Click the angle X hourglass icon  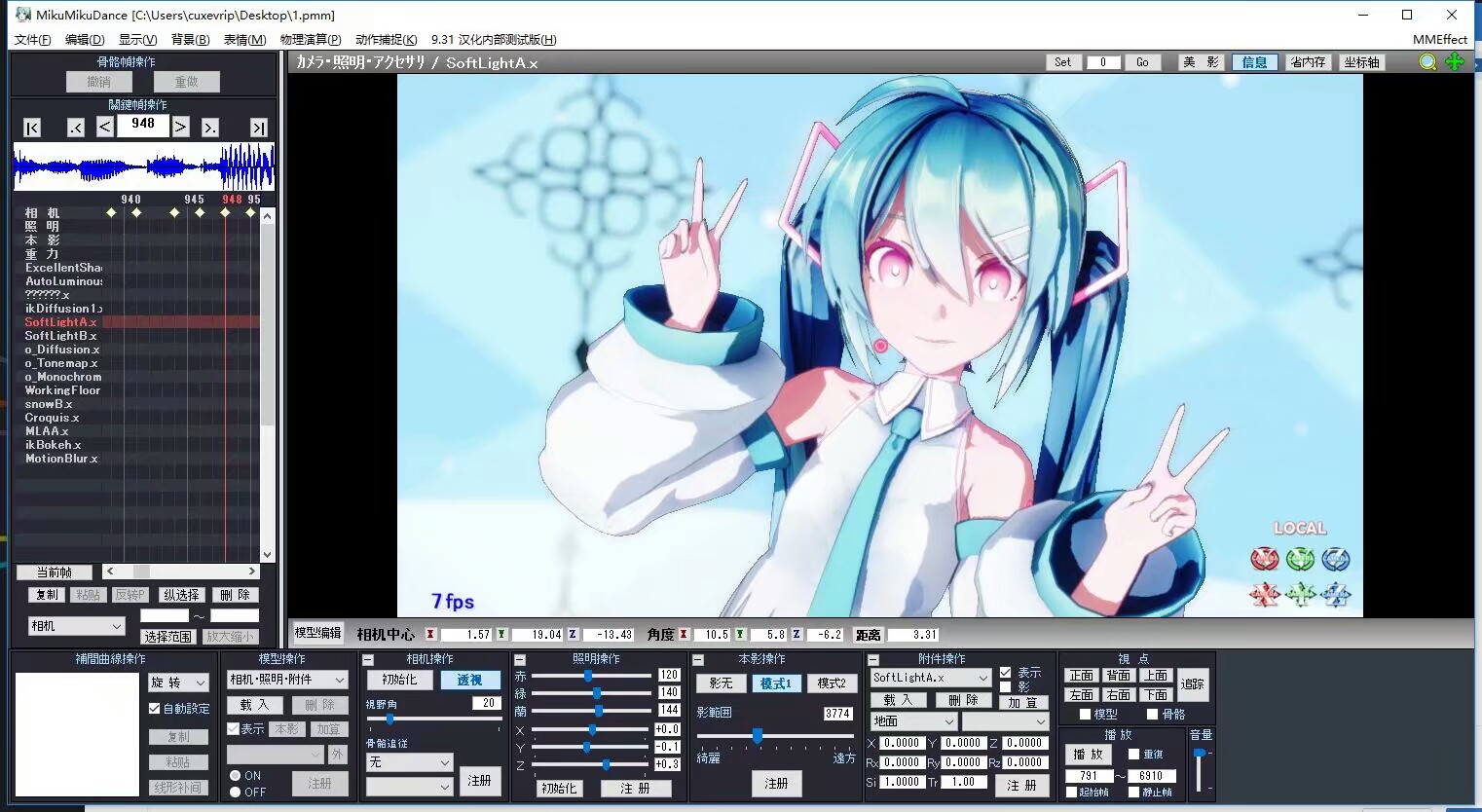(684, 635)
